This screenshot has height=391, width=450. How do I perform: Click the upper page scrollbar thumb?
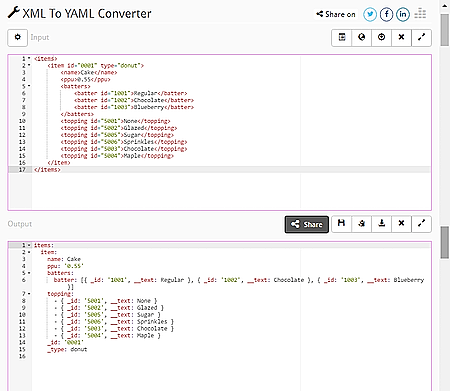(x=445, y=30)
